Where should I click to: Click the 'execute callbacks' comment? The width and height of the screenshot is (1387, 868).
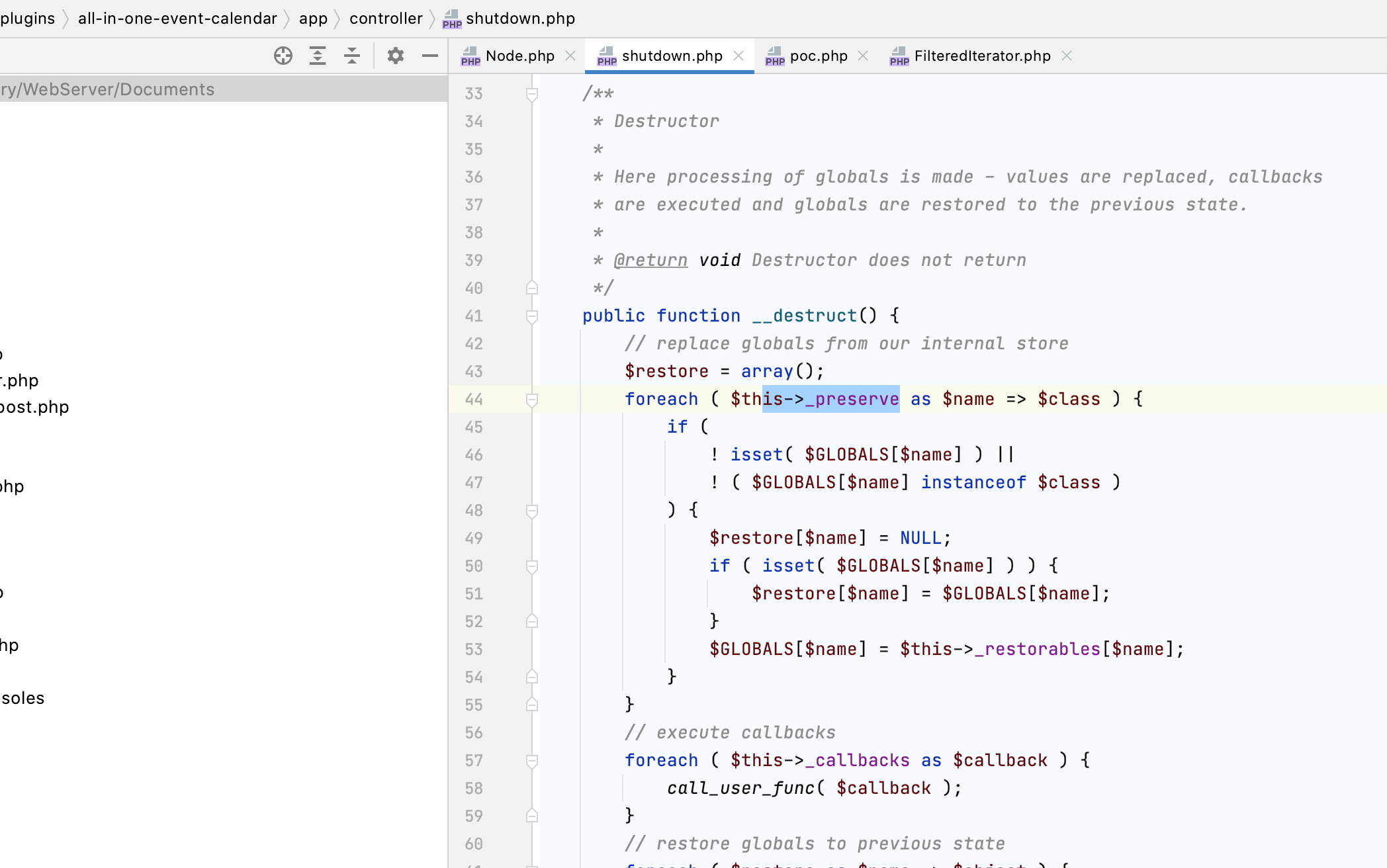point(731,732)
